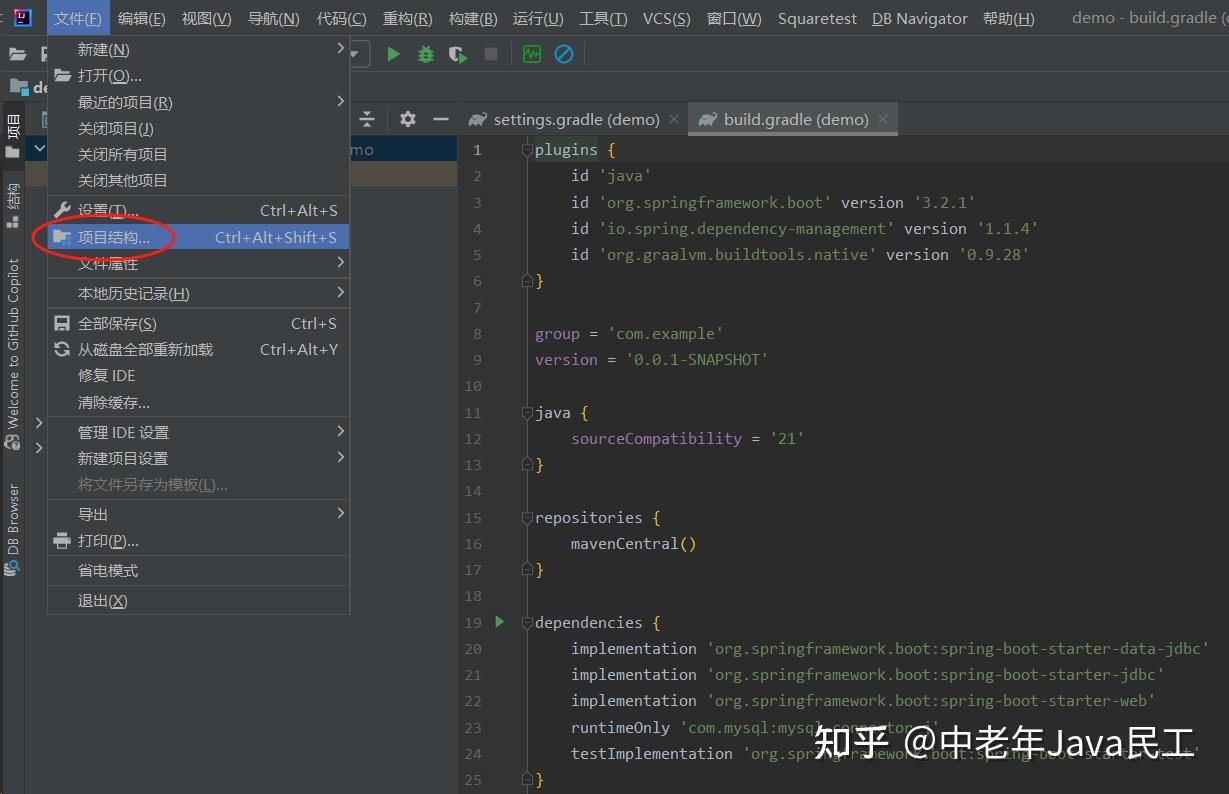Click the blue no-coverage icon
1229x794 pixels.
click(563, 54)
